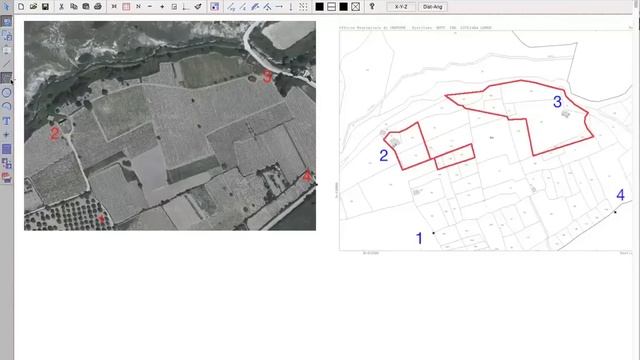Click the Dist-Ang button
This screenshot has height=360, width=640.
[433, 7]
